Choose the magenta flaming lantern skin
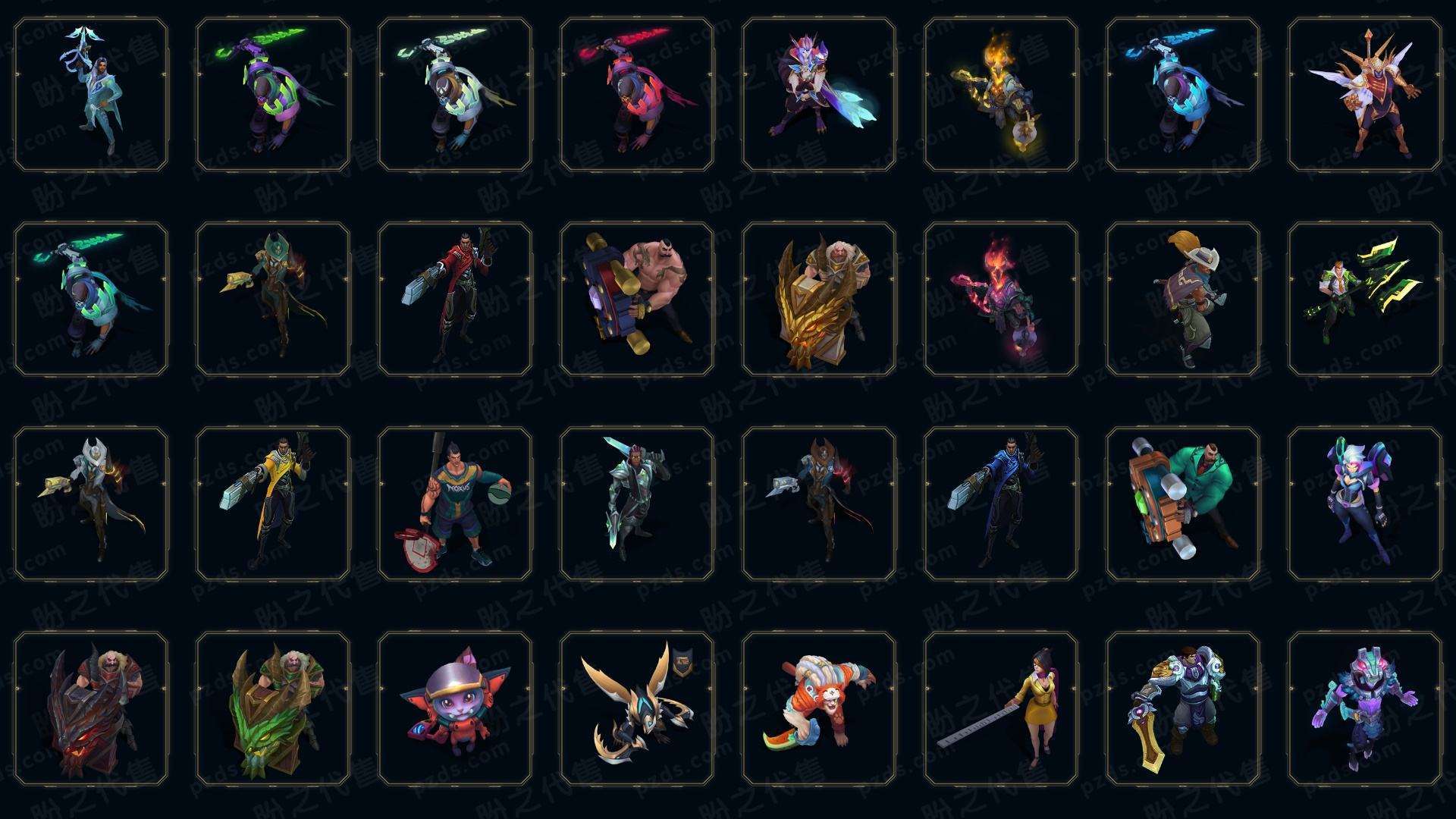This screenshot has height=819, width=1456. point(1000,300)
